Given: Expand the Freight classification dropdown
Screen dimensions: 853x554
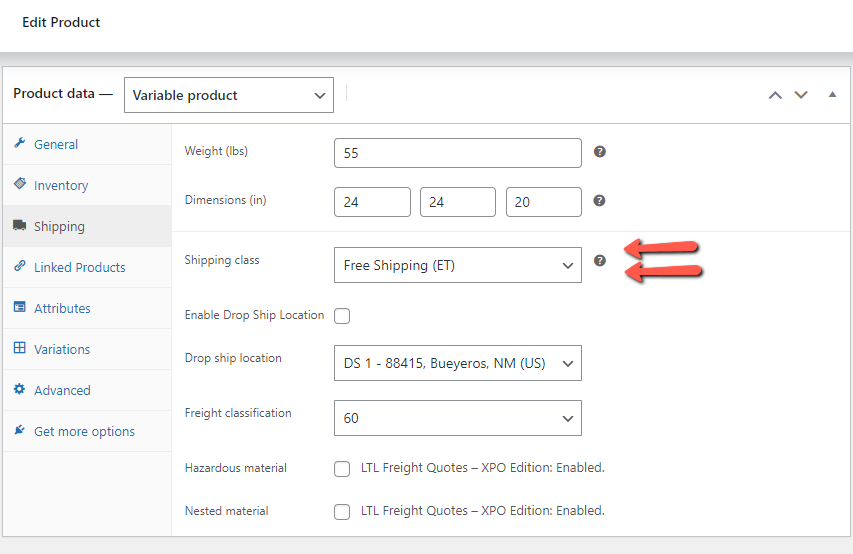Looking at the screenshot, I should pyautogui.click(x=457, y=418).
